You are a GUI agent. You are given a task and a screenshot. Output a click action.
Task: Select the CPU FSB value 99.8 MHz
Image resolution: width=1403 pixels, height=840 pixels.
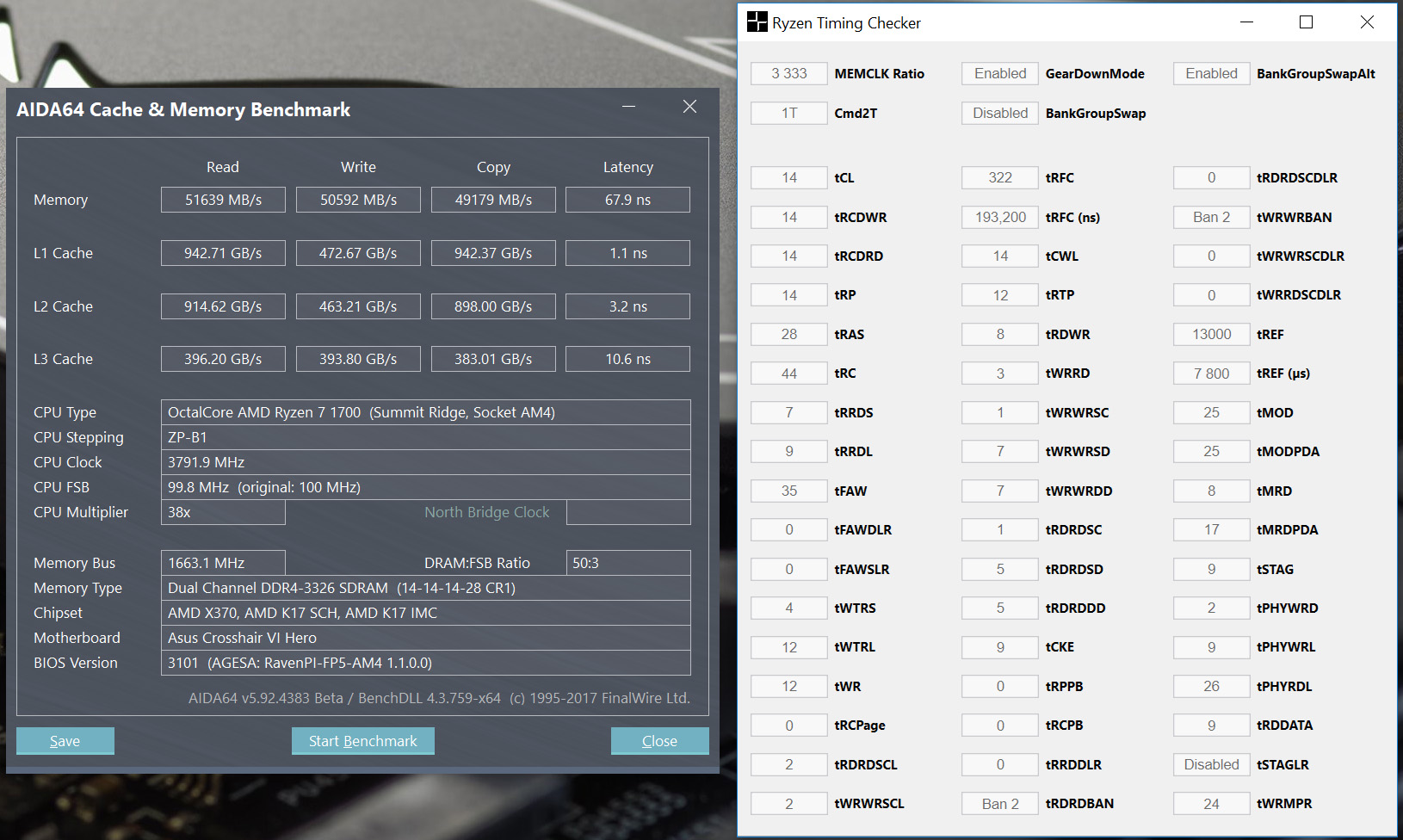click(x=425, y=487)
